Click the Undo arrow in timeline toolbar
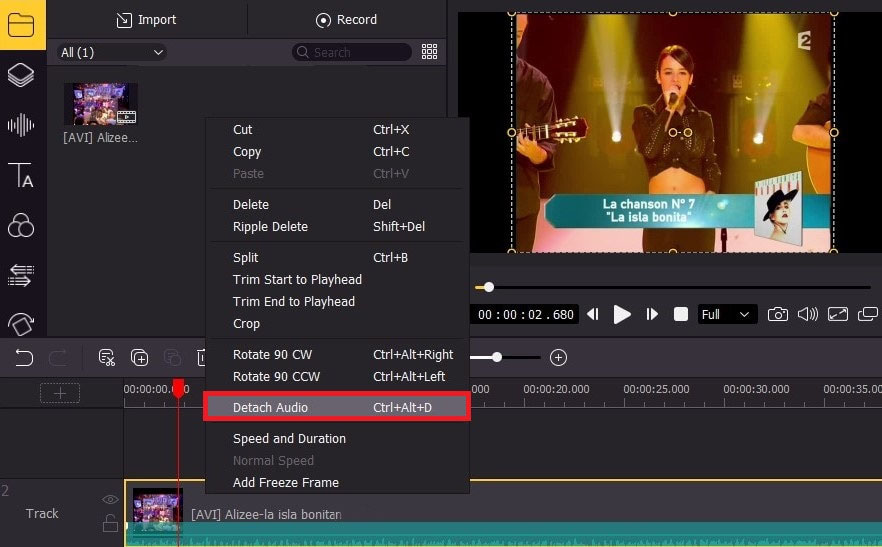882x547 pixels. click(24, 357)
